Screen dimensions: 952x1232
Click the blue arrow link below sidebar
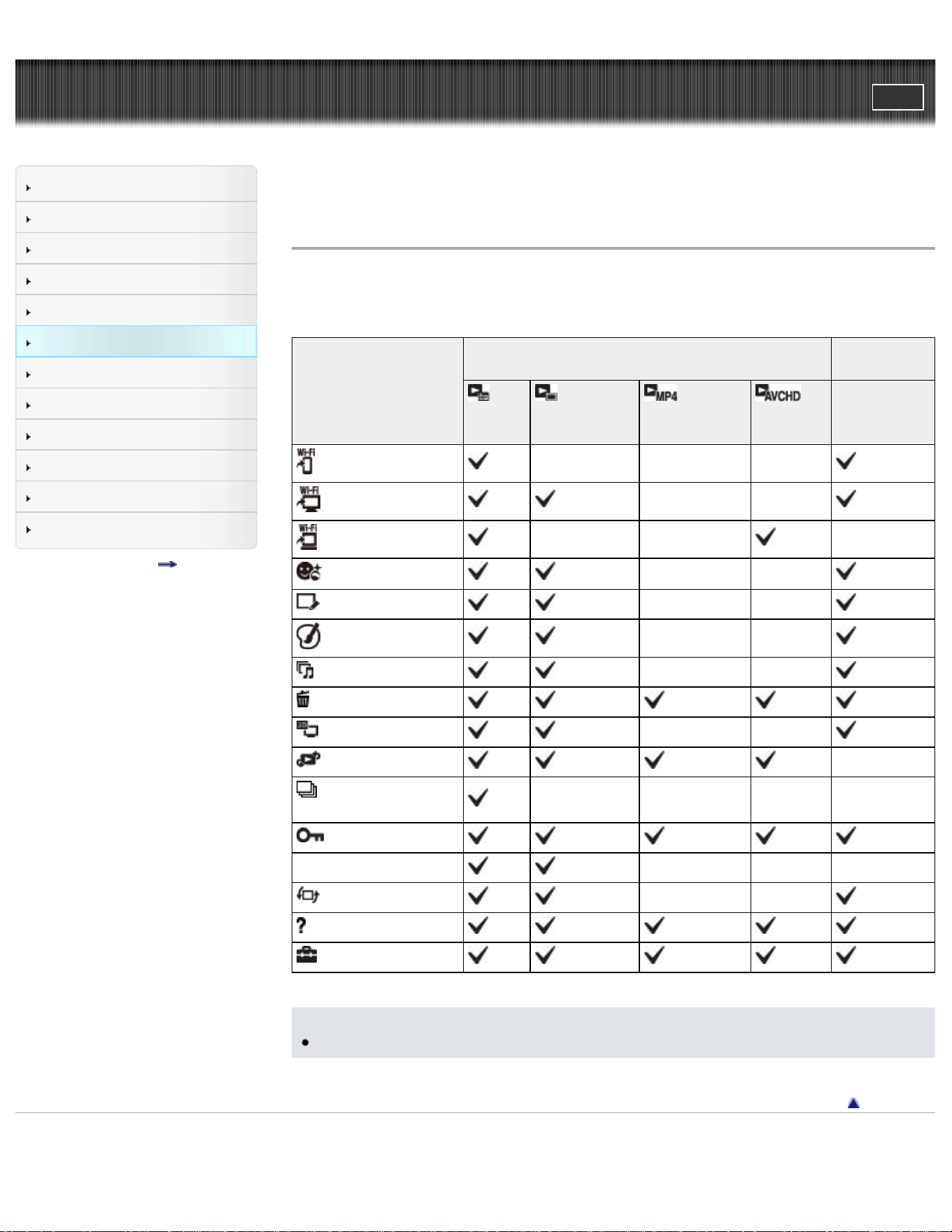coord(167,564)
